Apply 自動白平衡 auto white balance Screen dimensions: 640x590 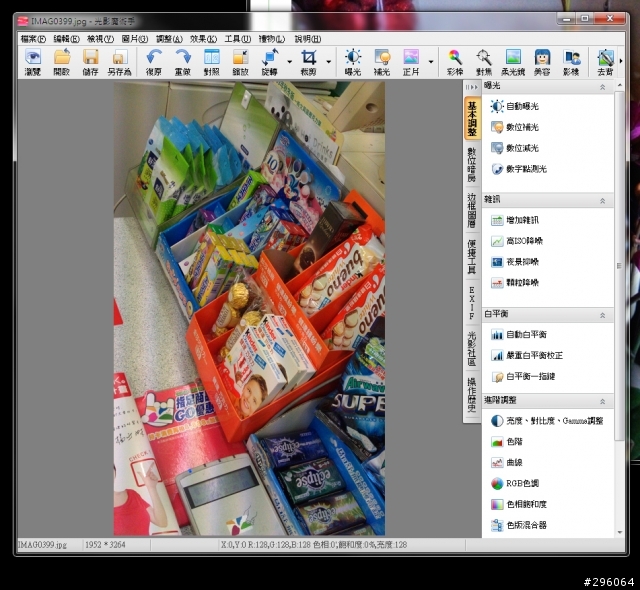(x=518, y=335)
